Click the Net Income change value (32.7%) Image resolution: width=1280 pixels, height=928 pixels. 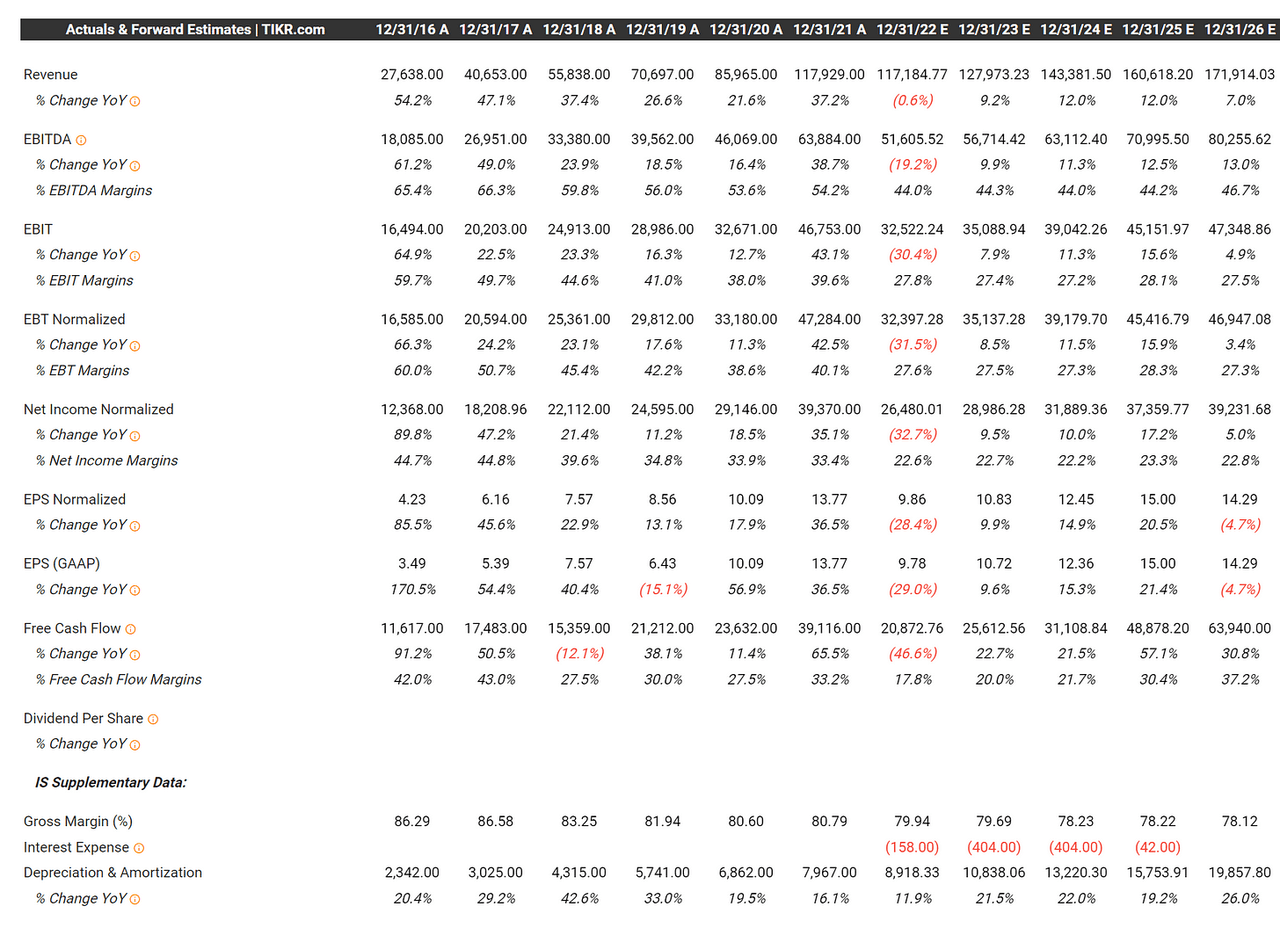(x=912, y=435)
